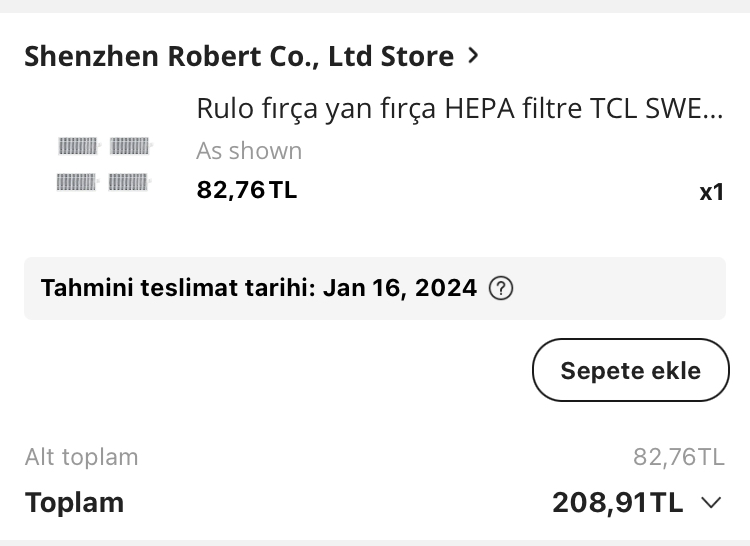The width and height of the screenshot is (750, 546).
Task: Click the bottom-right filter in the product image
Action: (x=129, y=182)
